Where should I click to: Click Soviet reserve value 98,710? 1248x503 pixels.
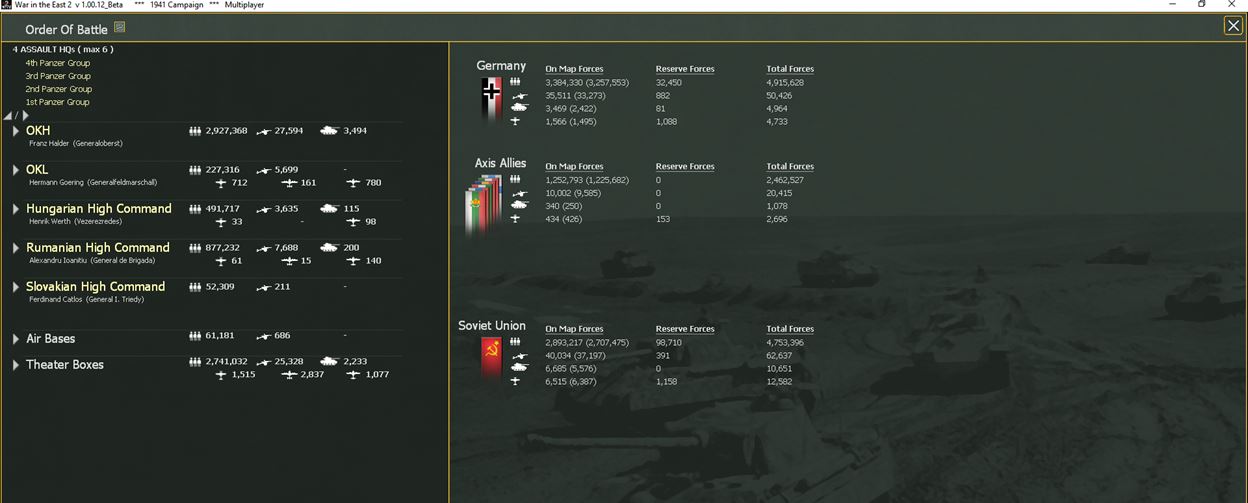(669, 342)
